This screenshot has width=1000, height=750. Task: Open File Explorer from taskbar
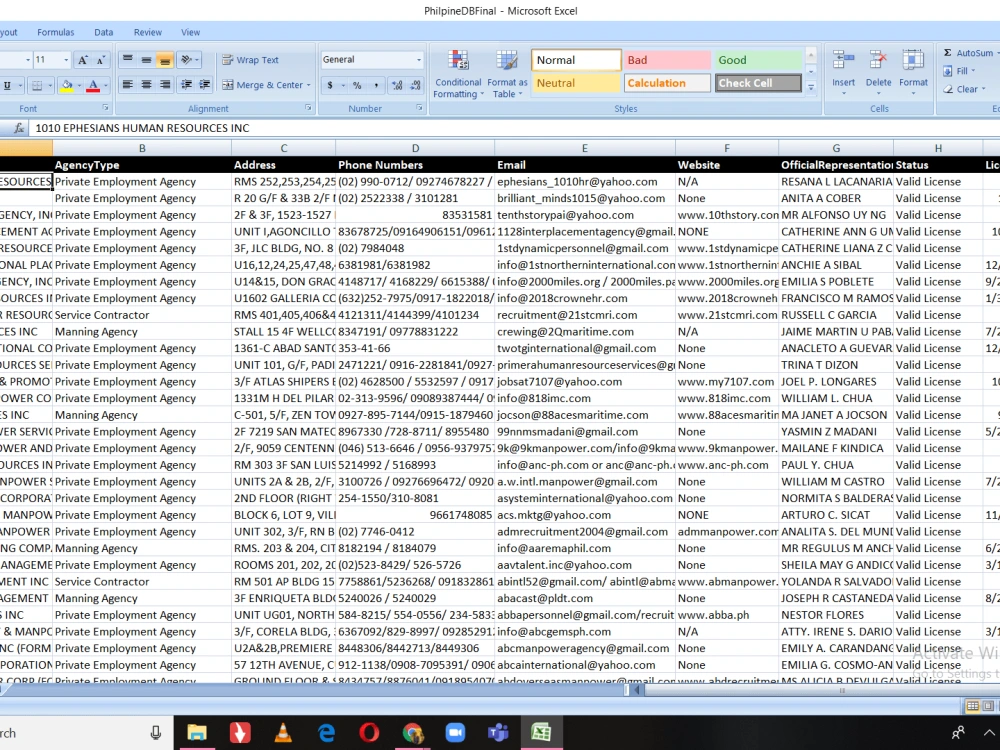click(196, 733)
